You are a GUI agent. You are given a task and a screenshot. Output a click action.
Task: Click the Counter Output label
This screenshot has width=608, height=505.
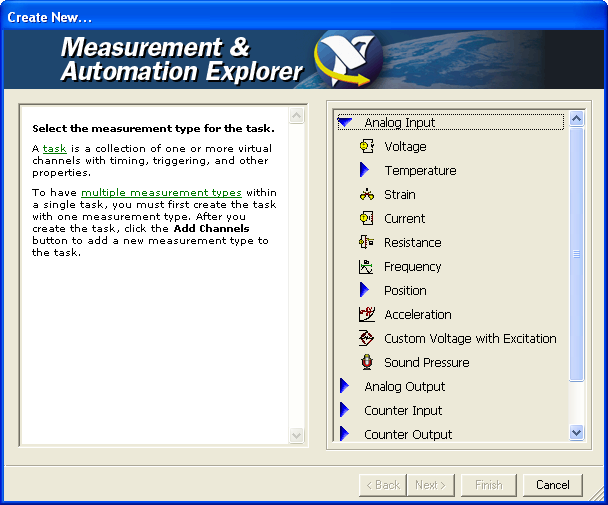pos(408,434)
